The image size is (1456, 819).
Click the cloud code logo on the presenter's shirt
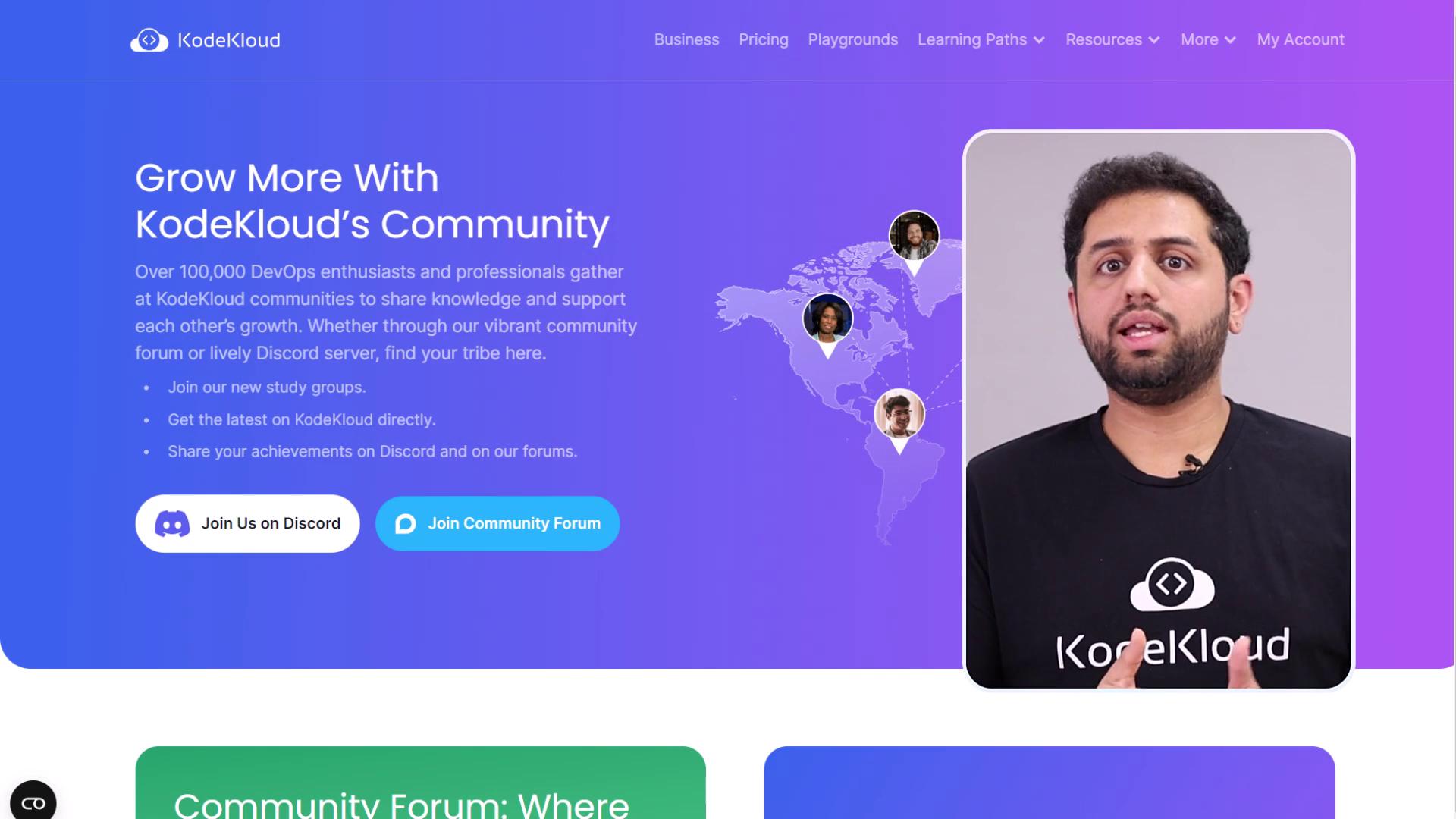1172,584
